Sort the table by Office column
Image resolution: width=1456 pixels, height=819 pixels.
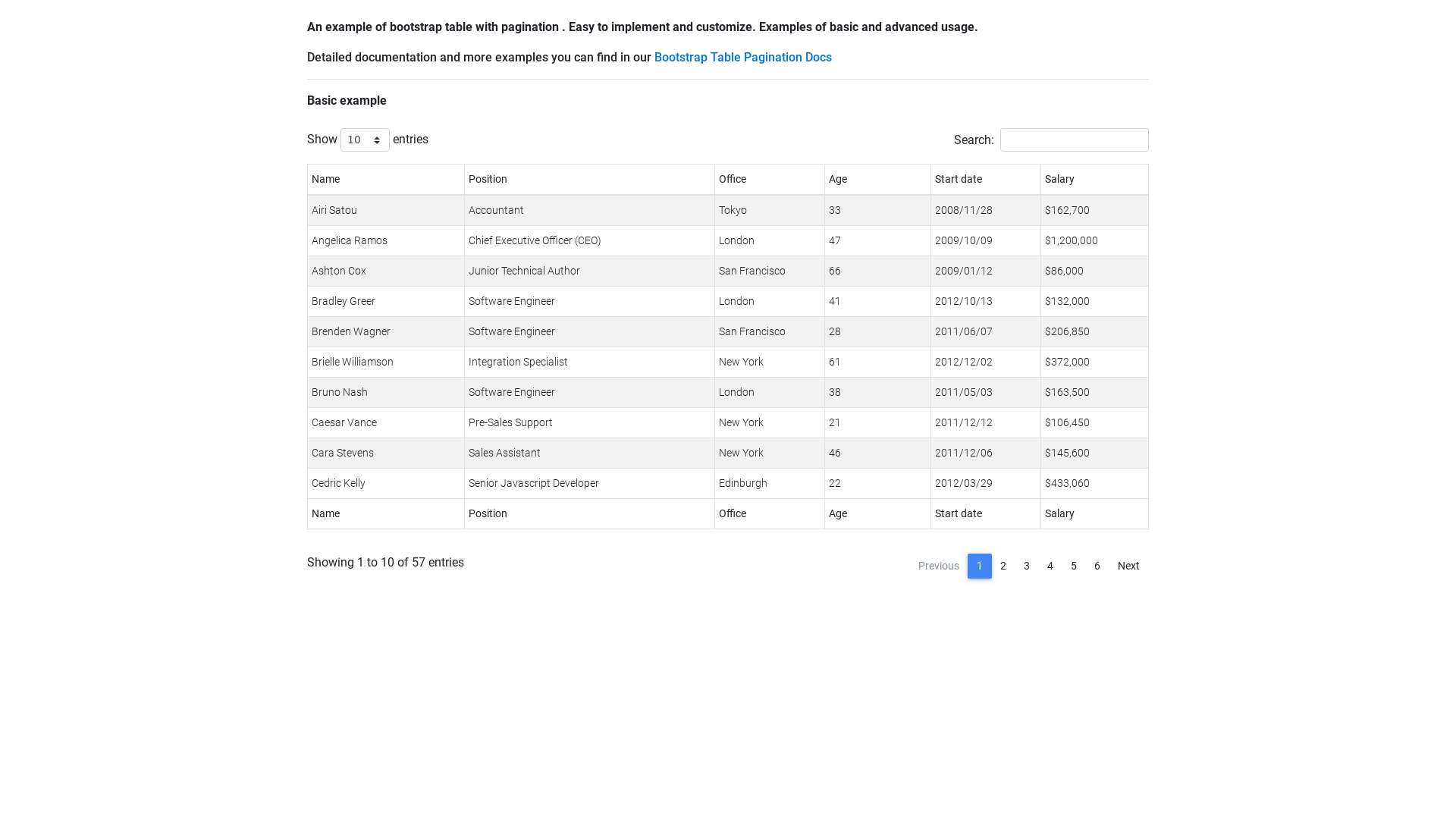coord(733,179)
